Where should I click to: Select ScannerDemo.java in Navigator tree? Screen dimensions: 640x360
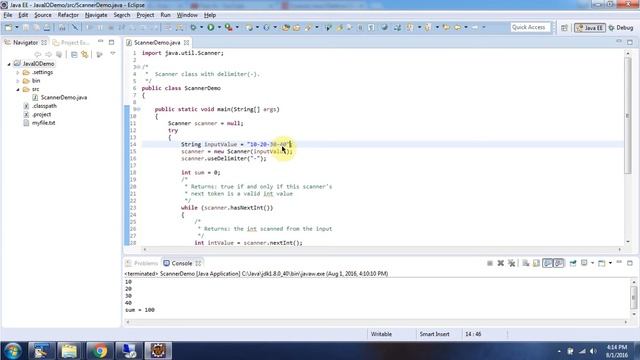(x=64, y=98)
